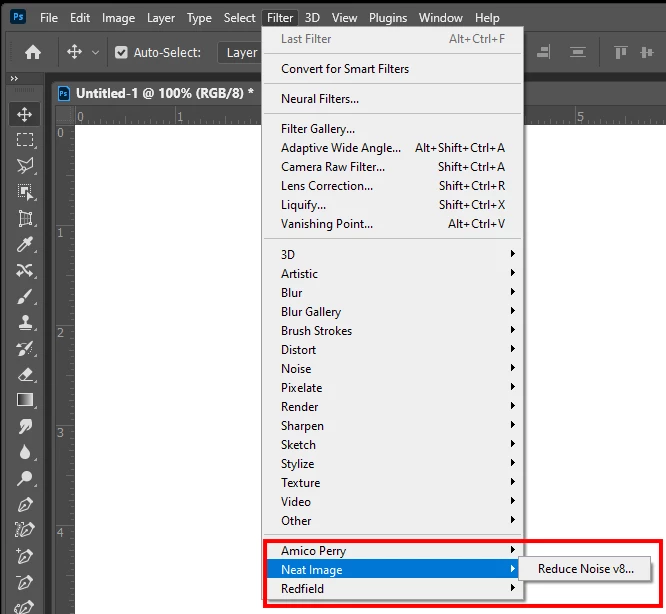This screenshot has width=666, height=614.
Task: Click the Move tool options icon
Action: click(x=74, y=52)
